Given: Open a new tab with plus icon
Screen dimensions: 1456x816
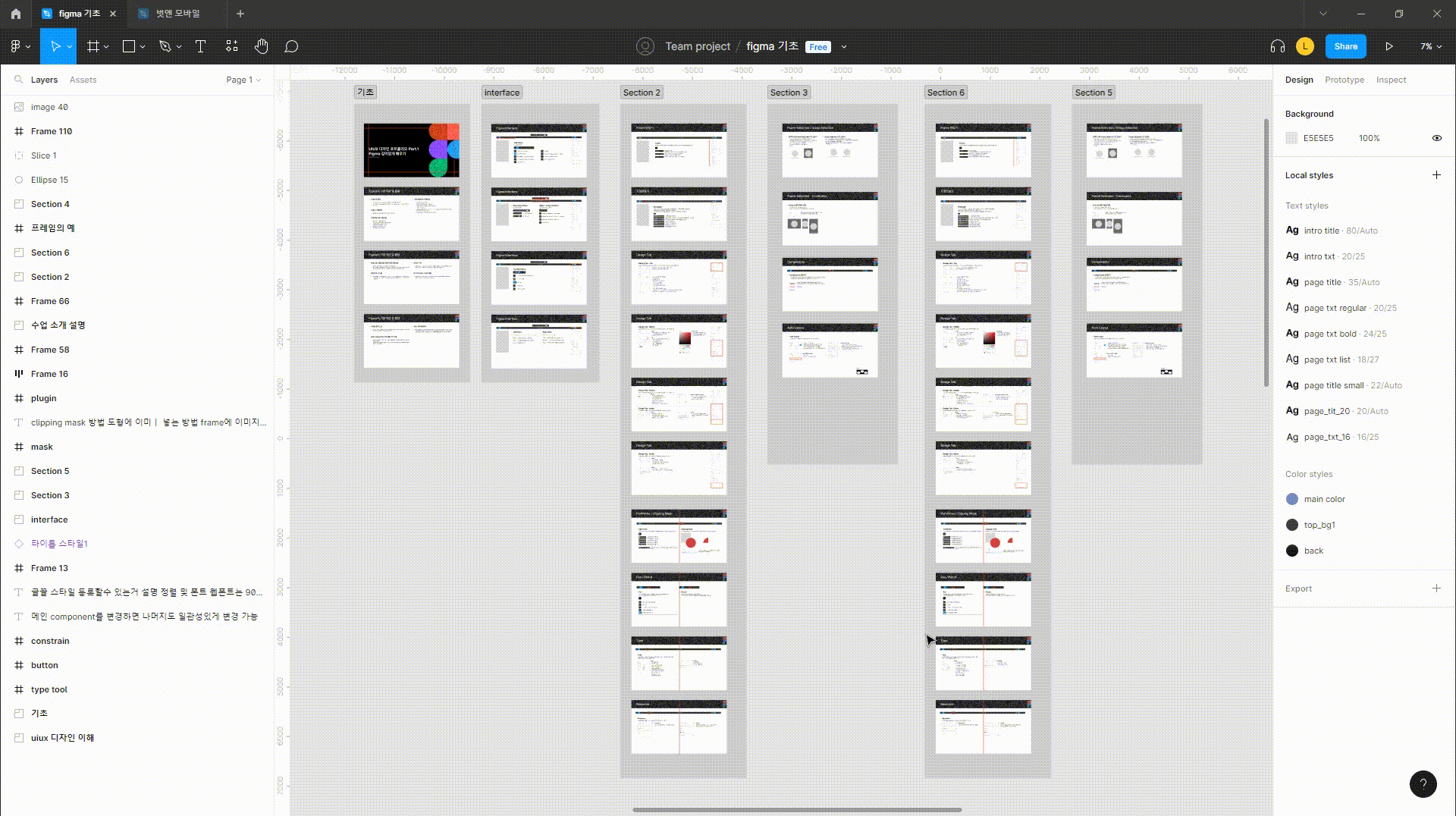Looking at the screenshot, I should [x=240, y=14].
